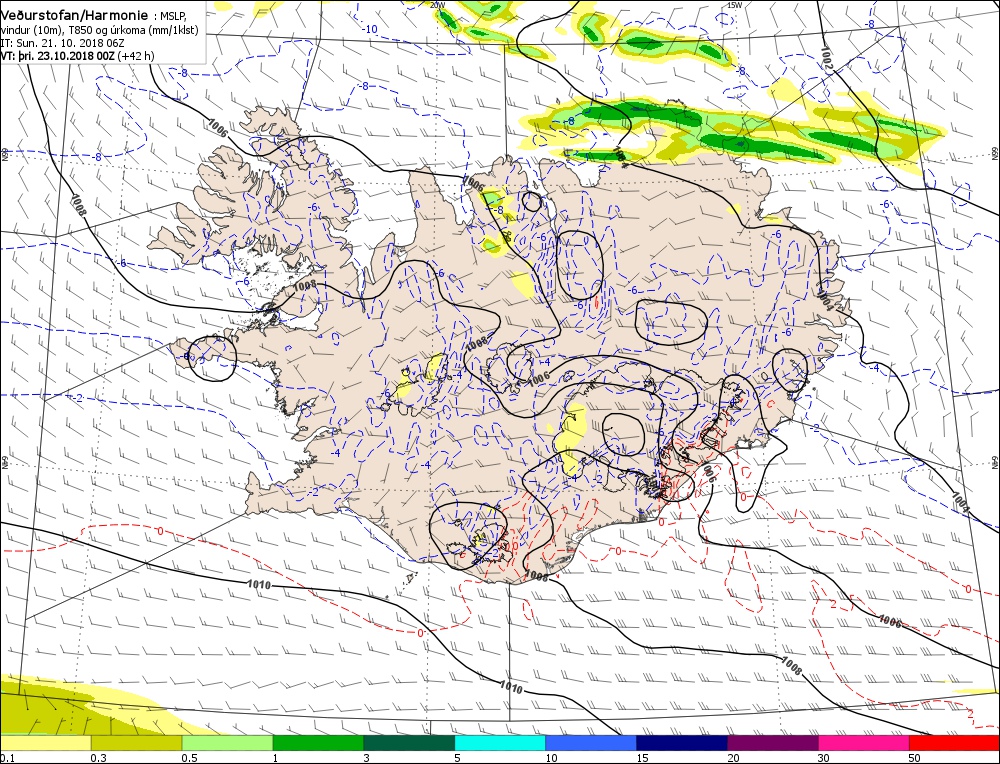The height and width of the screenshot is (764, 1000).
Task: Click the red 50+ legend swatch
Action: tap(954, 742)
